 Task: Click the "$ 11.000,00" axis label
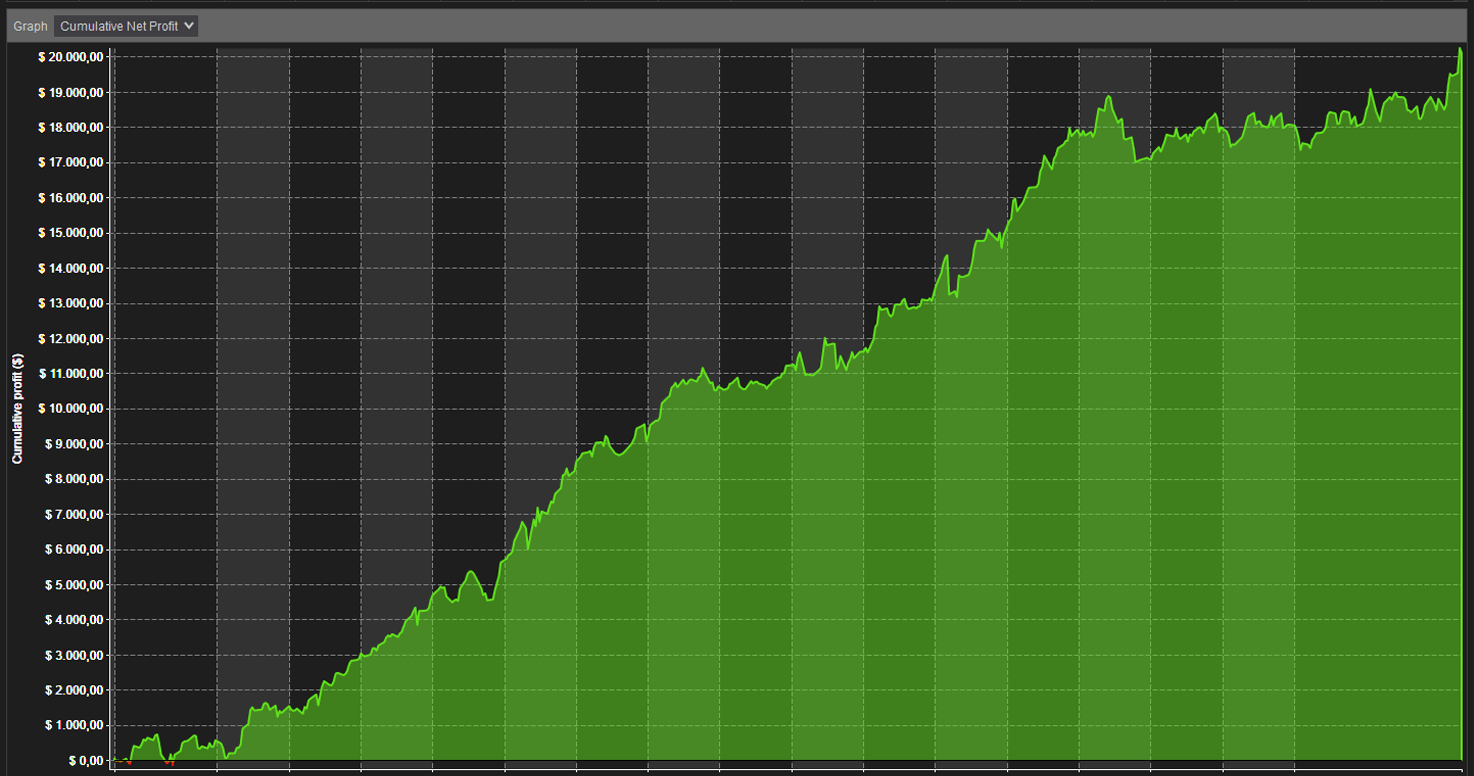pyautogui.click(x=71, y=373)
